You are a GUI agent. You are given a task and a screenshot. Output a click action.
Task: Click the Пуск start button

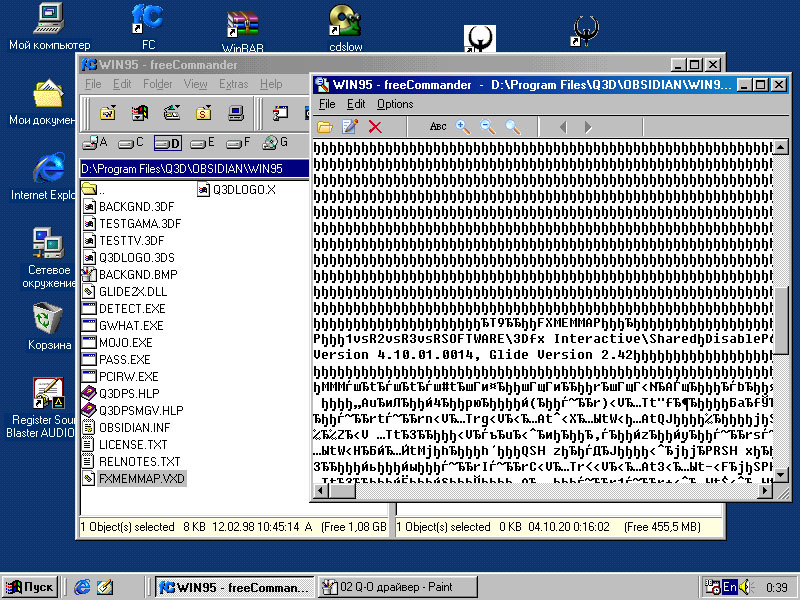tap(30, 587)
